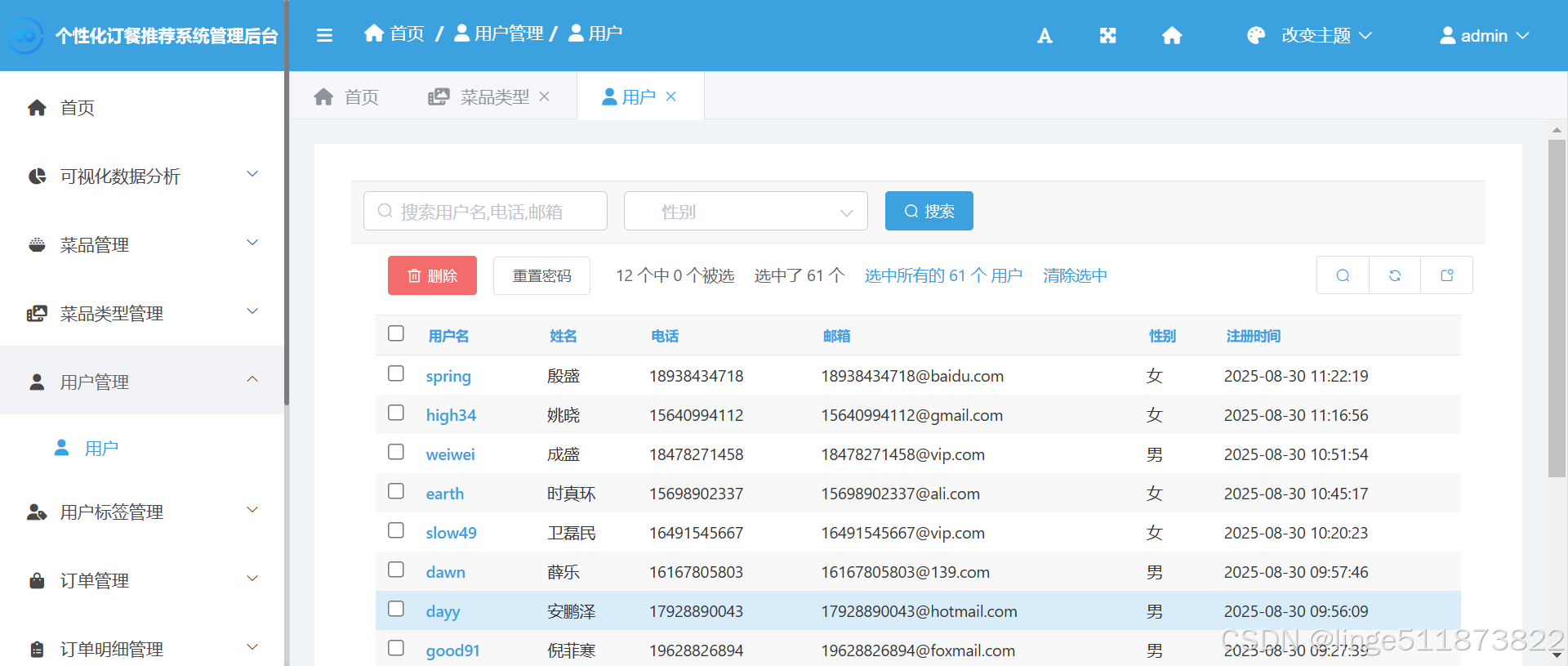
Task: Check the row checkbox for good91
Action: click(396, 648)
